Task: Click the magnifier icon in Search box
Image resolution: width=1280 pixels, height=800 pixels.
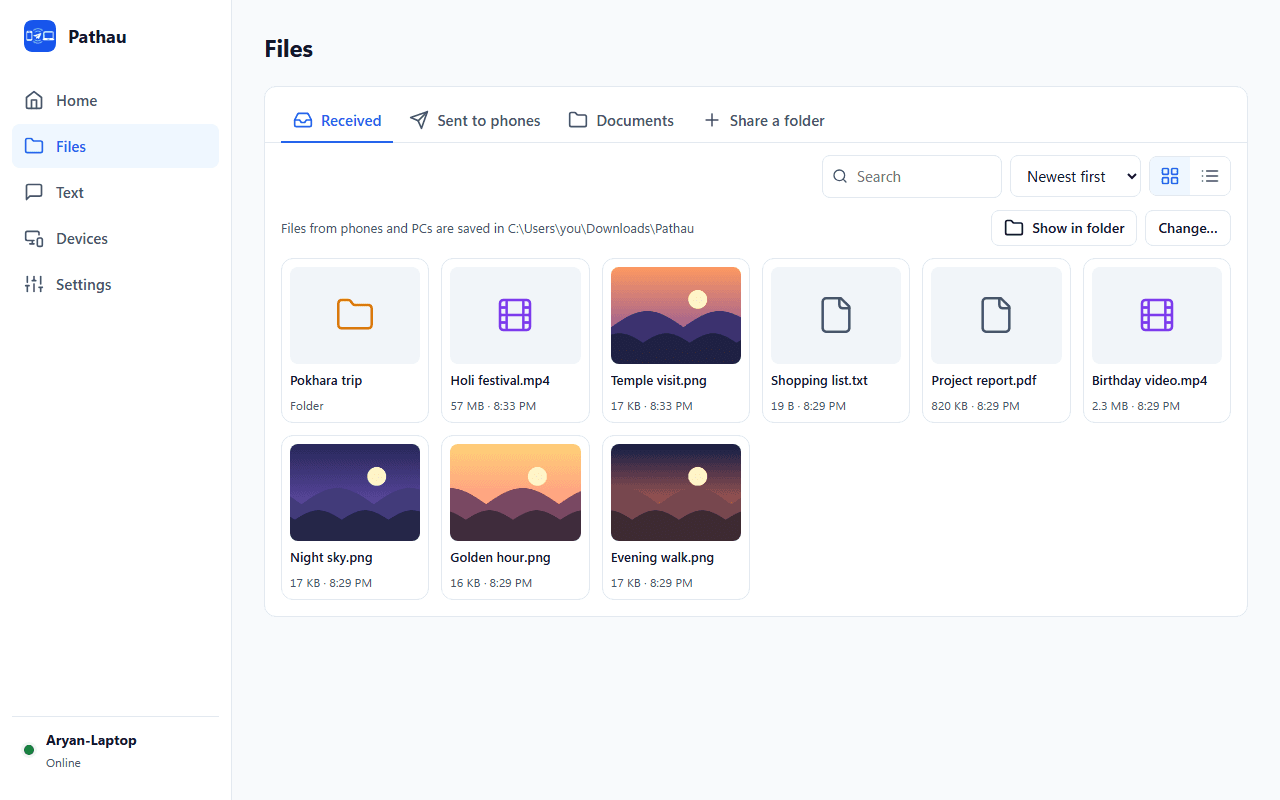Action: coord(840,177)
